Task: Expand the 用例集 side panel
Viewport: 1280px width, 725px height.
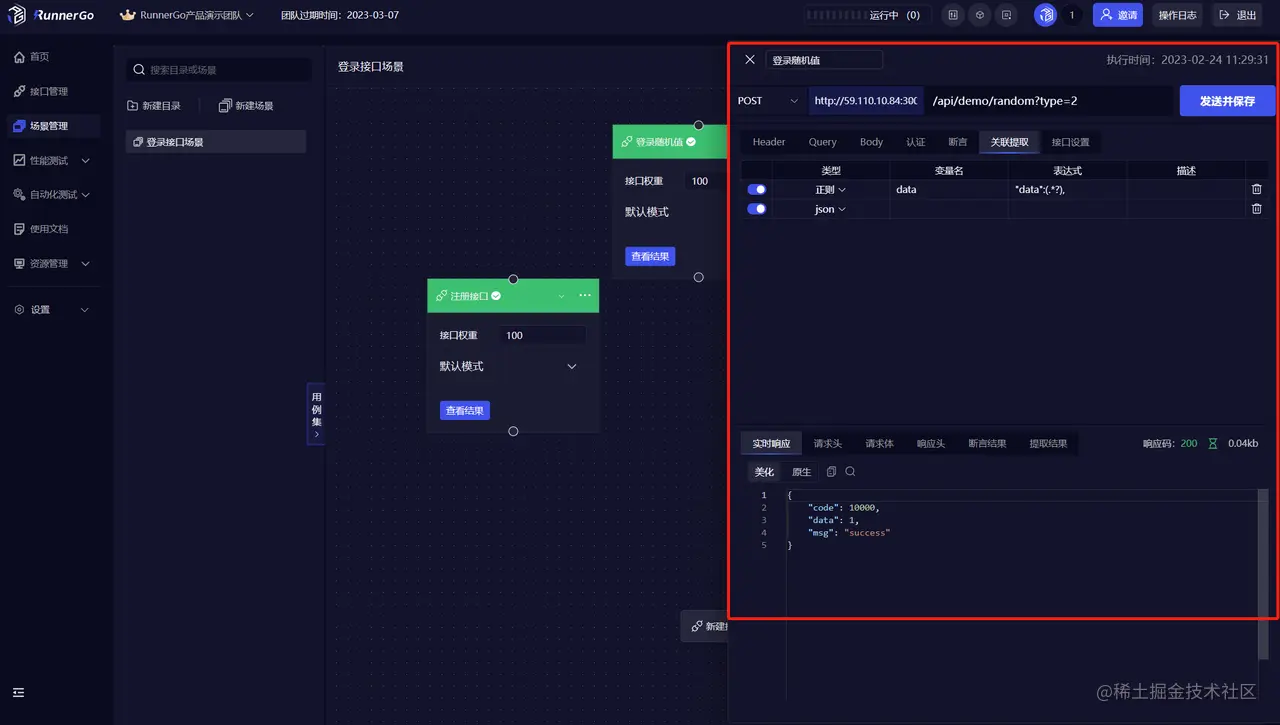Action: 316,413
